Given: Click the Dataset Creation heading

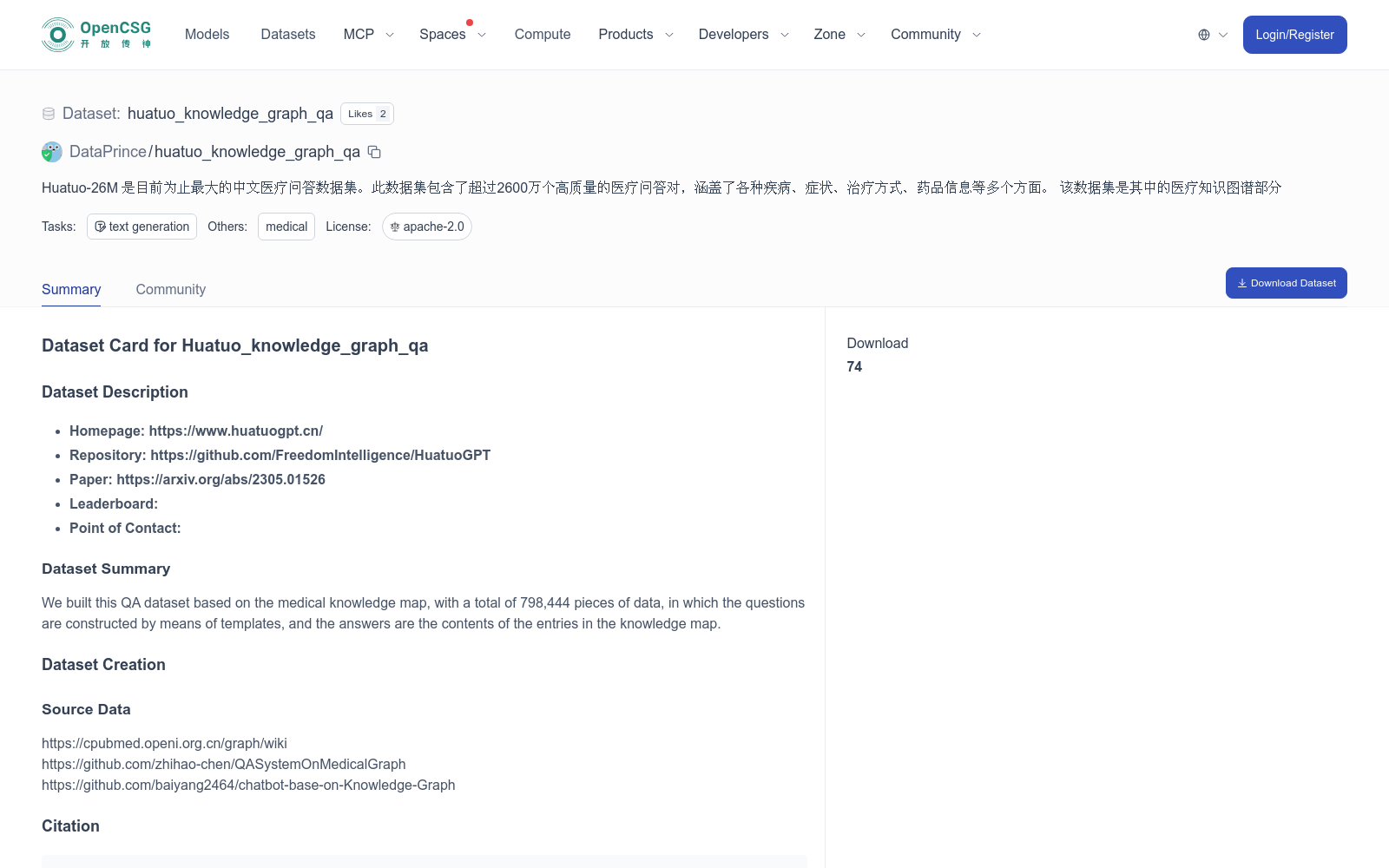Looking at the screenshot, I should (103, 665).
